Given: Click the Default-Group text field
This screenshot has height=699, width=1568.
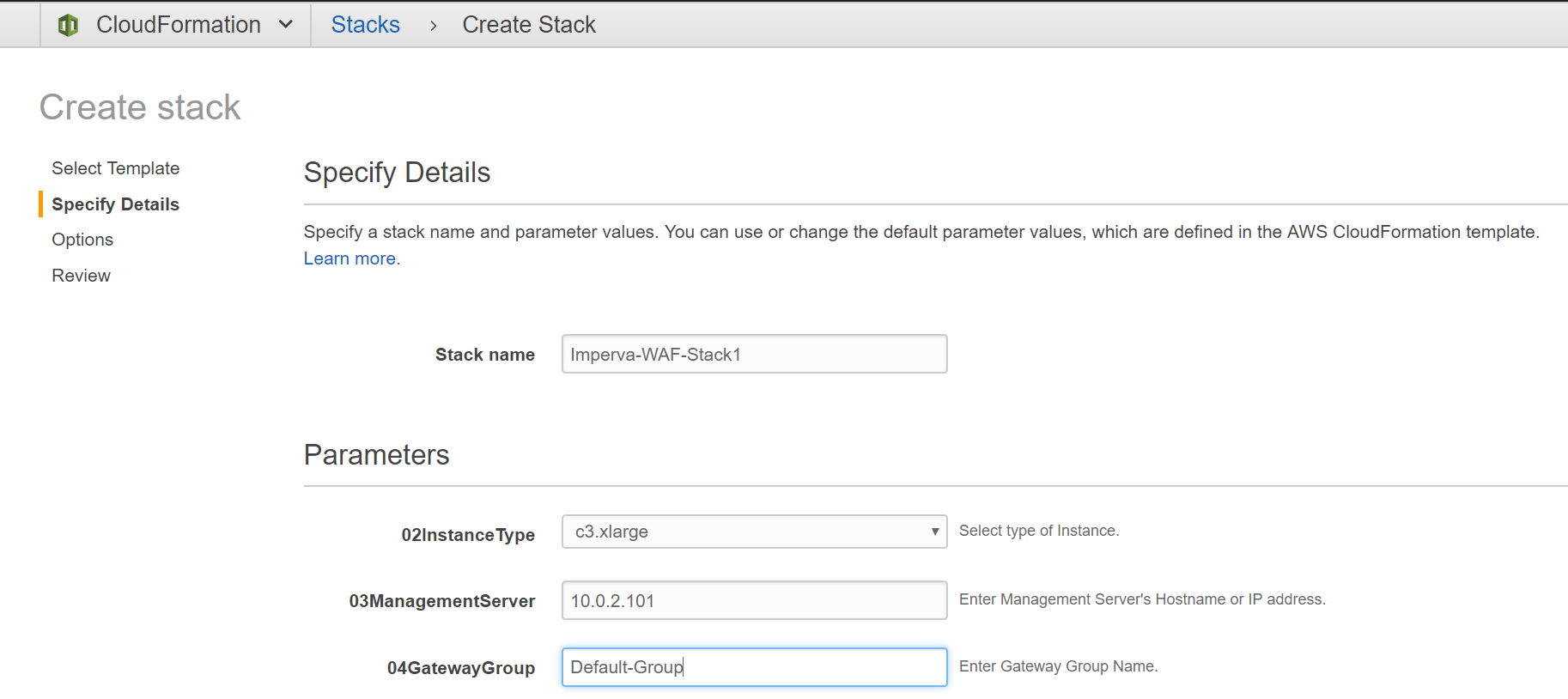Looking at the screenshot, I should tap(754, 667).
